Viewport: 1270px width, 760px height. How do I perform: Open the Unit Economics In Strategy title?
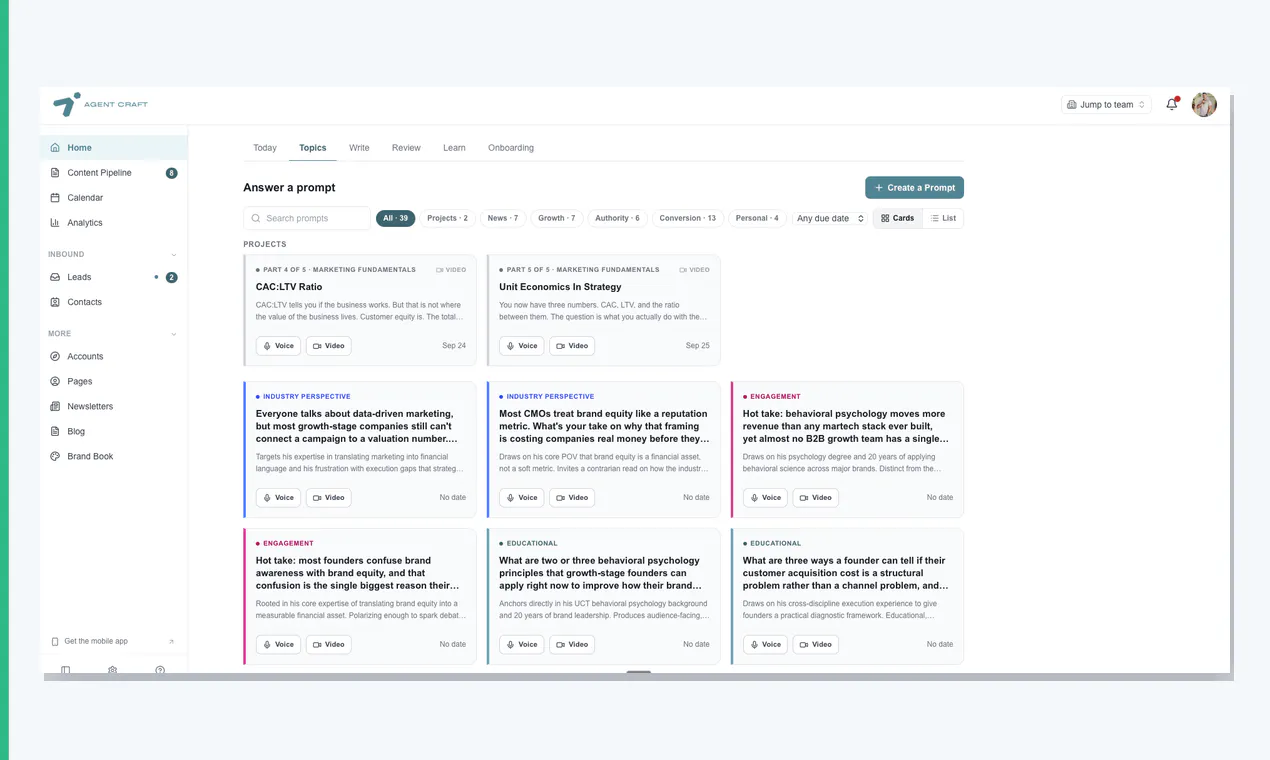tap(560, 287)
